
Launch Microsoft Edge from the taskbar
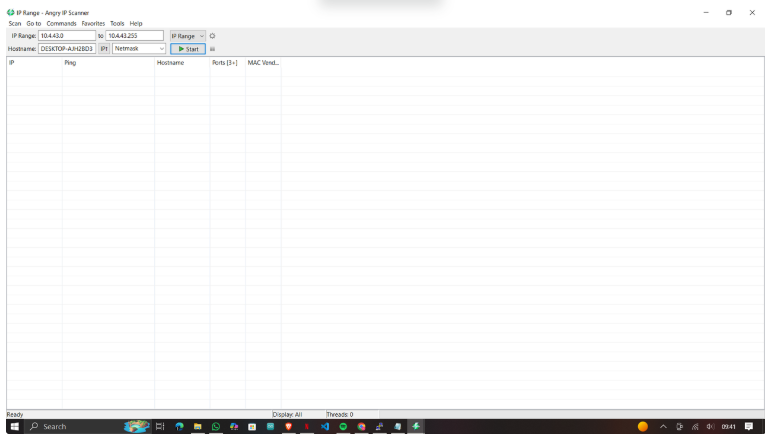pyautogui.click(x=179, y=427)
